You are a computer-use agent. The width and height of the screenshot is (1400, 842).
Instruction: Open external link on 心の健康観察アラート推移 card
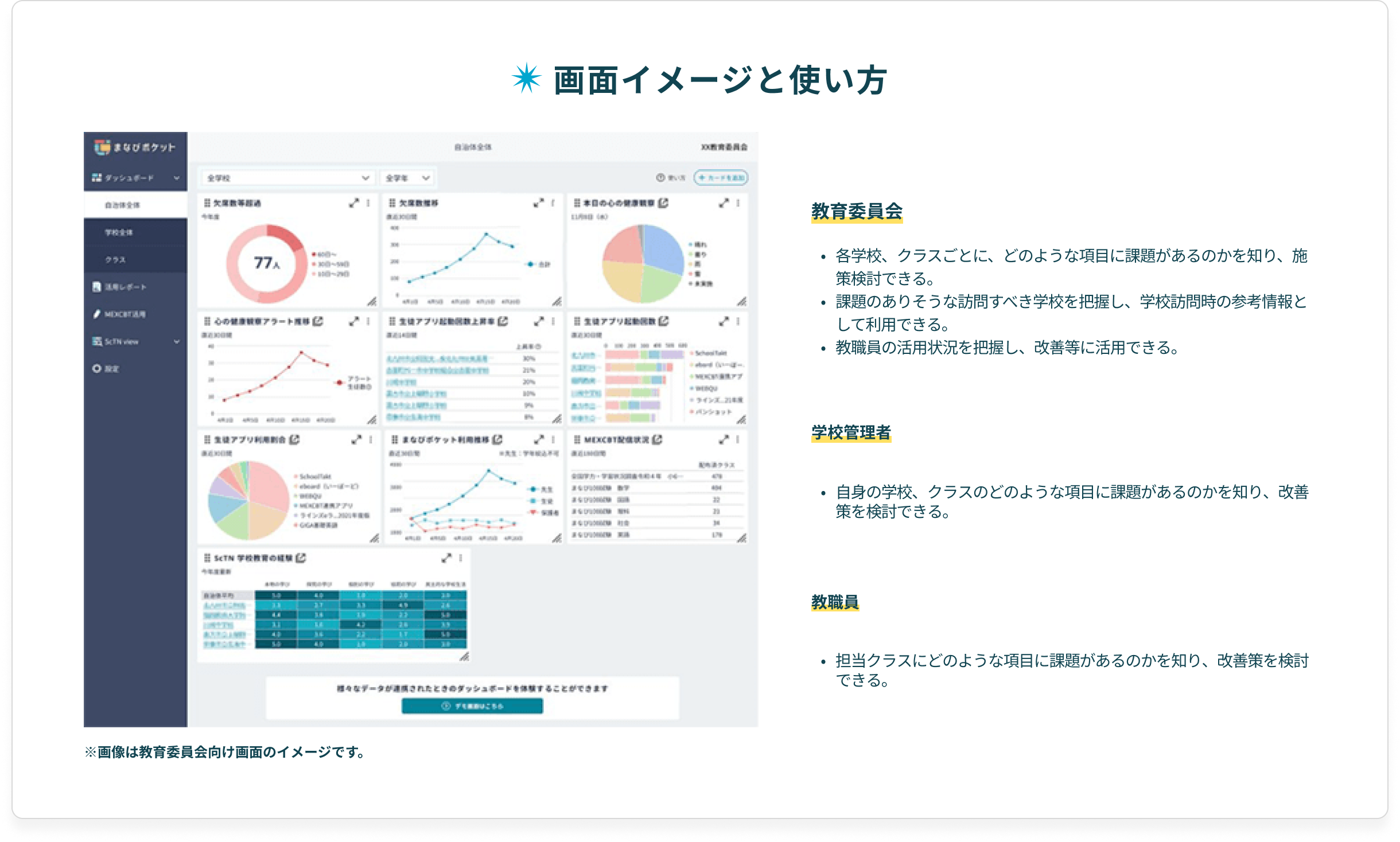tap(318, 321)
